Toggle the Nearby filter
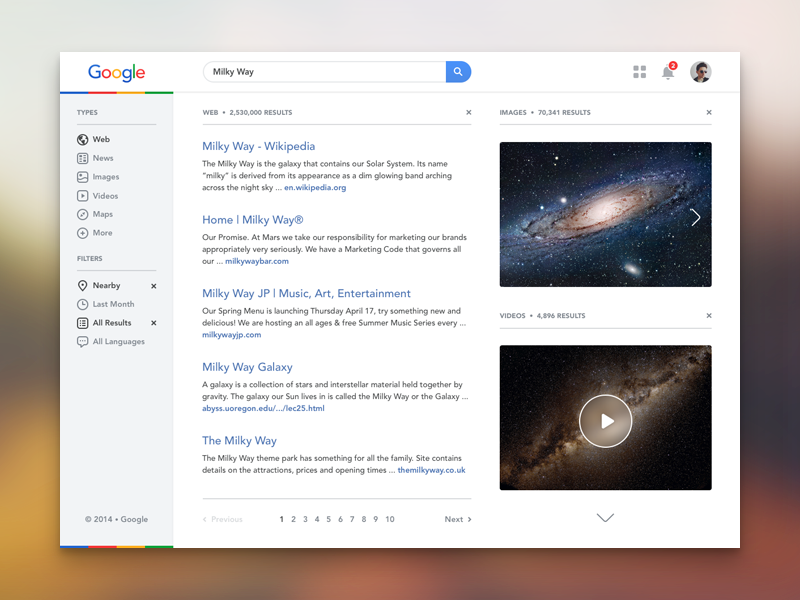800x600 pixels. pos(106,286)
